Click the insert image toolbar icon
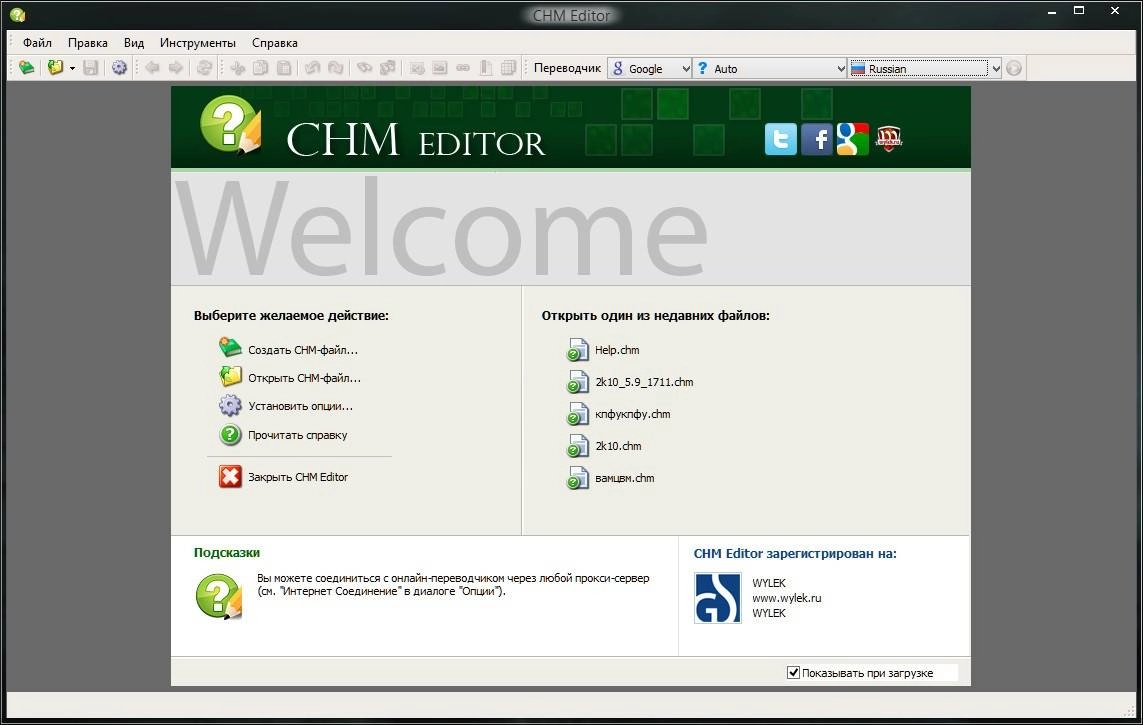The image size is (1143, 725). click(440, 68)
